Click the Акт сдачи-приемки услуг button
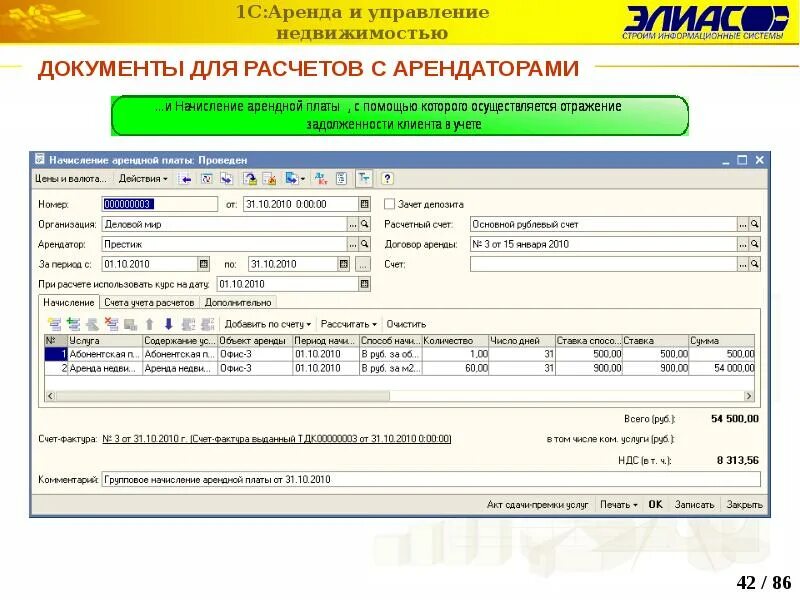This screenshot has height=600, width=800. 537,505
